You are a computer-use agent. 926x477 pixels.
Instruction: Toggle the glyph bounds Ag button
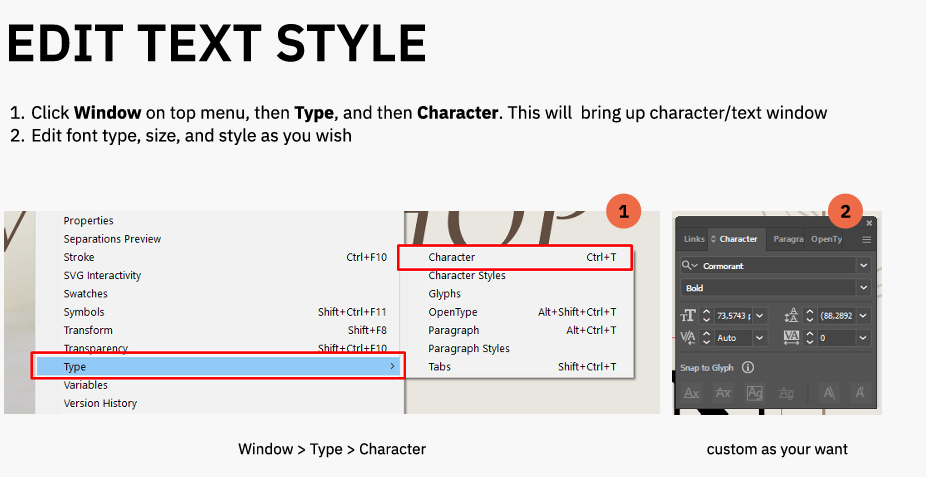pos(754,393)
